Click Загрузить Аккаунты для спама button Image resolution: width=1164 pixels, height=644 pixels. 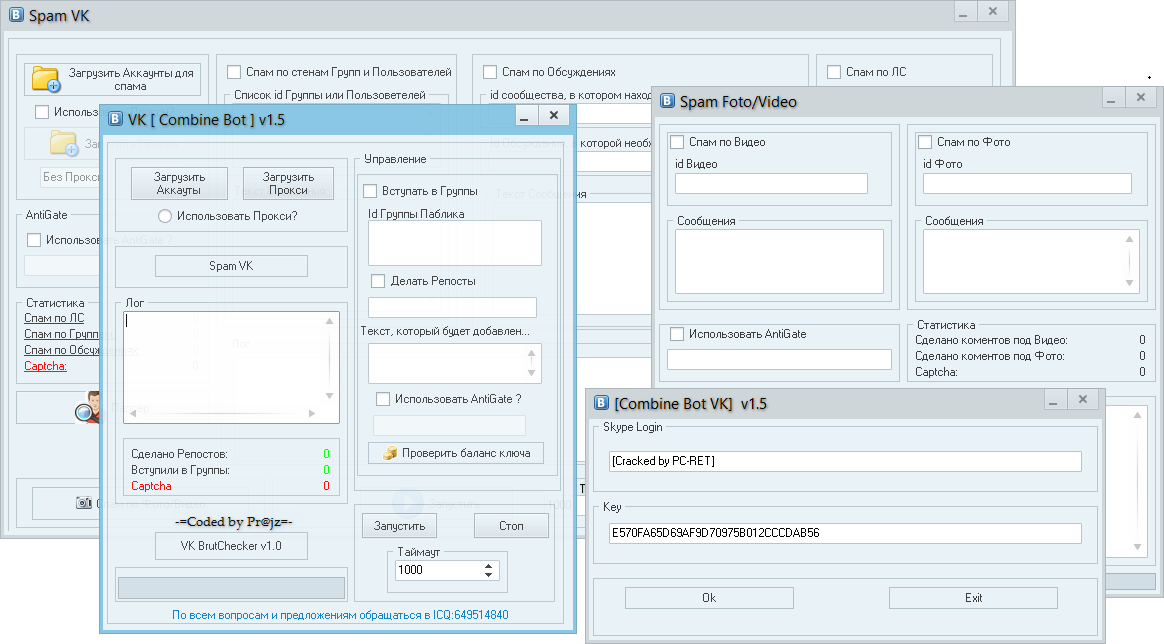point(113,79)
